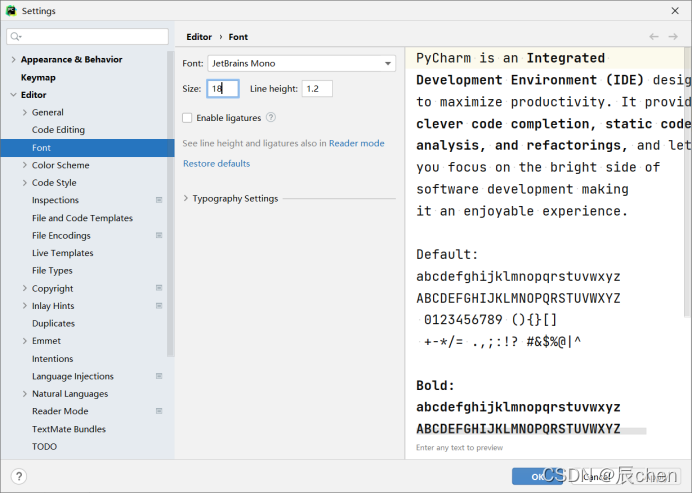Click the project-level icon beside Reader Mode

159,411
